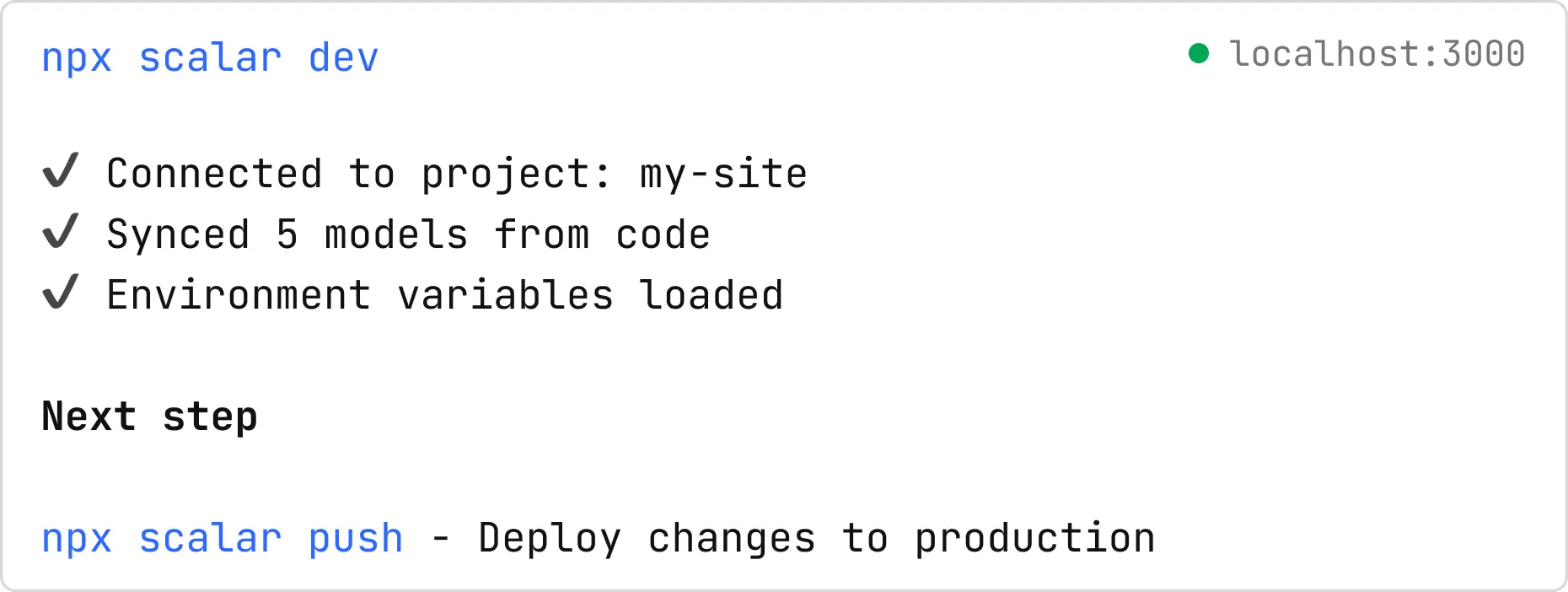Click the checkmark beside Connected to project
Image resolution: width=1568 pixels, height=592 pixels.
click(x=61, y=171)
